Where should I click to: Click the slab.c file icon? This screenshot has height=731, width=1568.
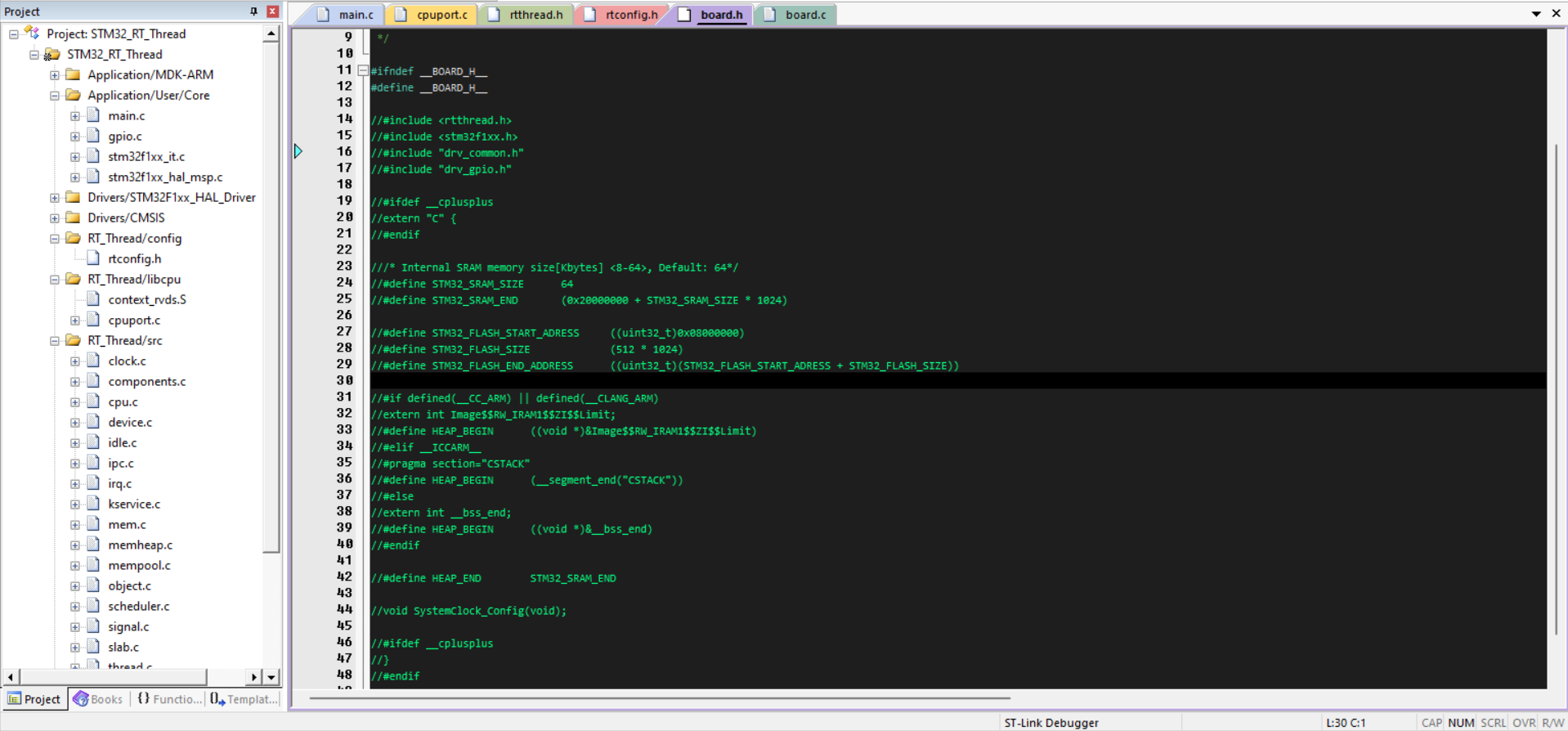pyautogui.click(x=93, y=647)
